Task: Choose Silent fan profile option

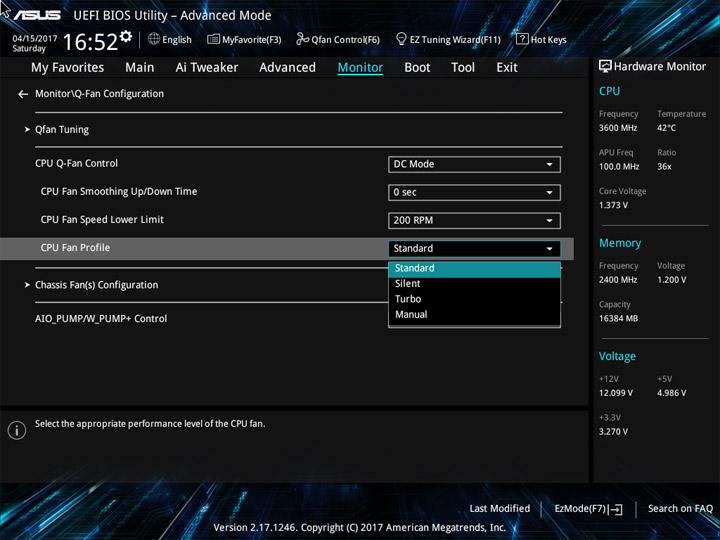Action: (474, 284)
